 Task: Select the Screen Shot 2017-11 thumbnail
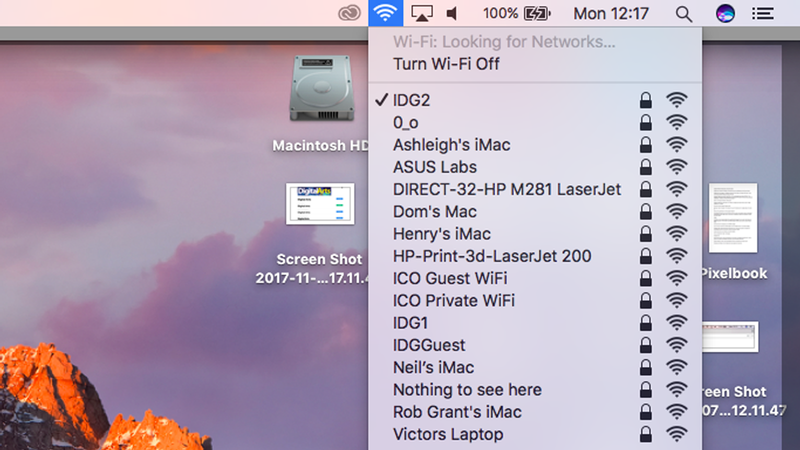tap(320, 204)
